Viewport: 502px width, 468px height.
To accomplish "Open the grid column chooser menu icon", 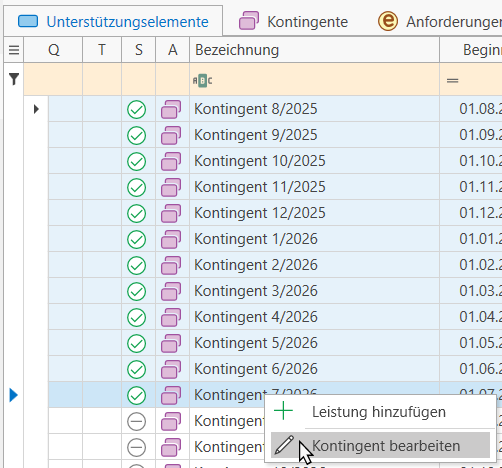I will pos(14,50).
